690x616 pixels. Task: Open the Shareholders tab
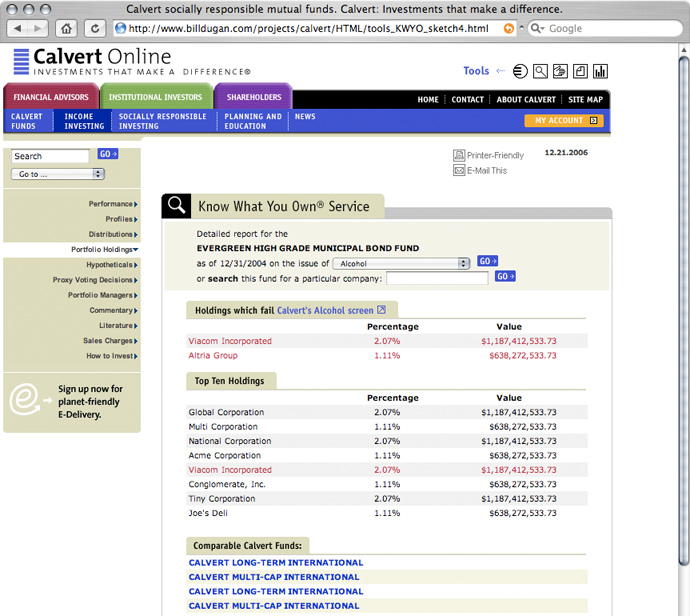(x=254, y=97)
